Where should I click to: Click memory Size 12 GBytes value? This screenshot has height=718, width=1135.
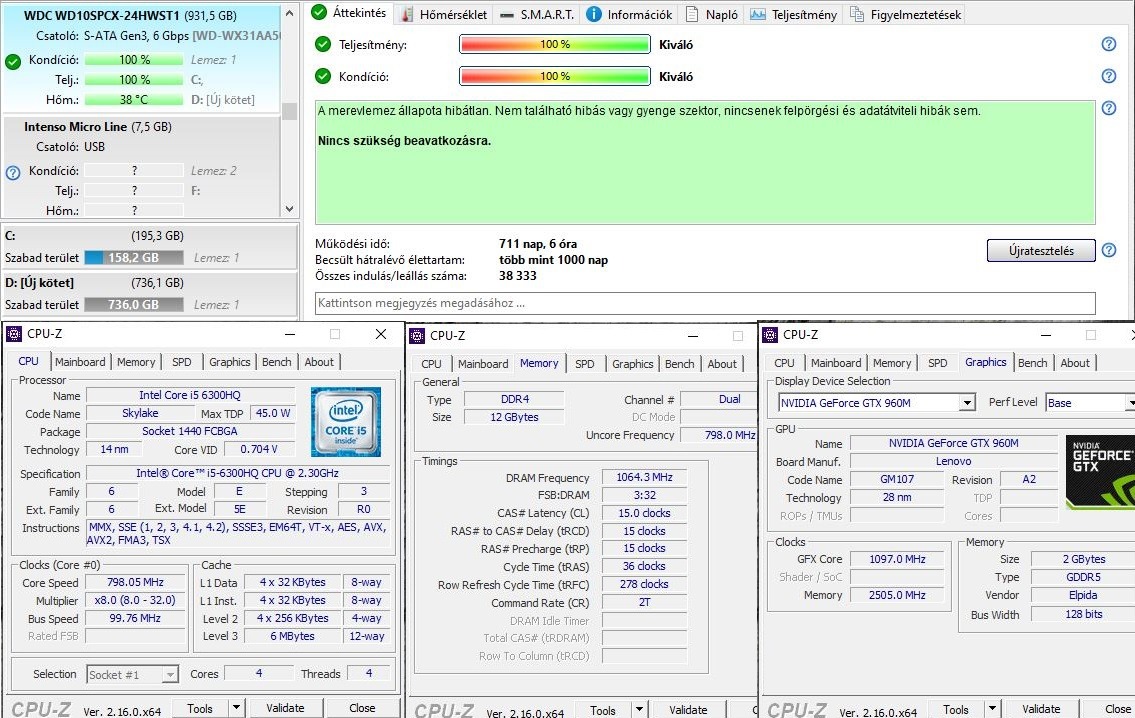coord(514,417)
